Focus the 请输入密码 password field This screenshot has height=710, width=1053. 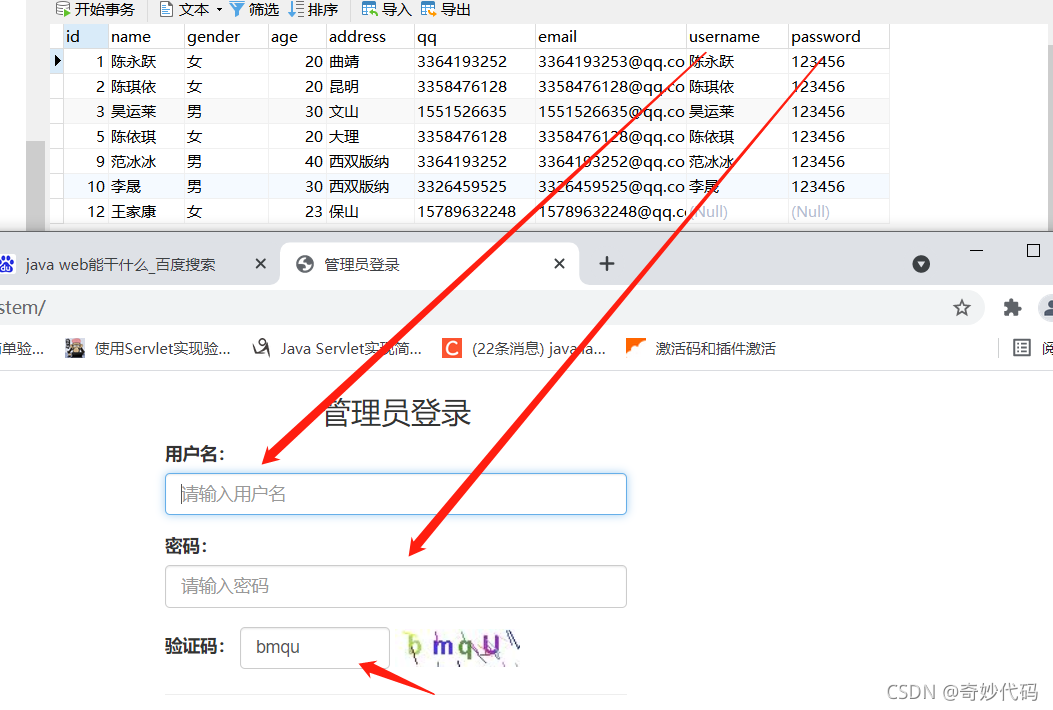pyautogui.click(x=396, y=586)
